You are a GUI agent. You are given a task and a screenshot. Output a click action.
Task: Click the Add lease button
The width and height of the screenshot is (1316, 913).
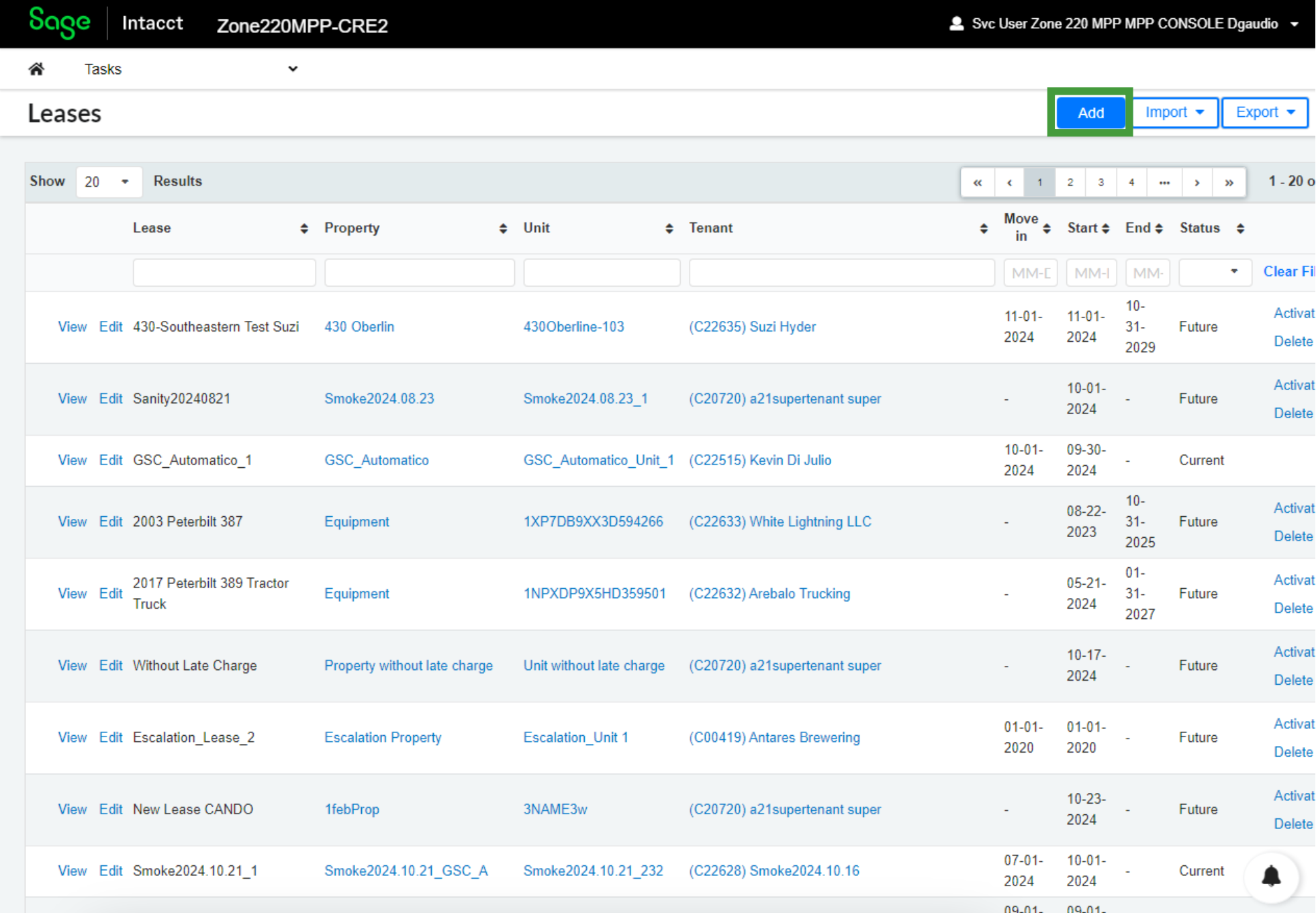point(1090,112)
